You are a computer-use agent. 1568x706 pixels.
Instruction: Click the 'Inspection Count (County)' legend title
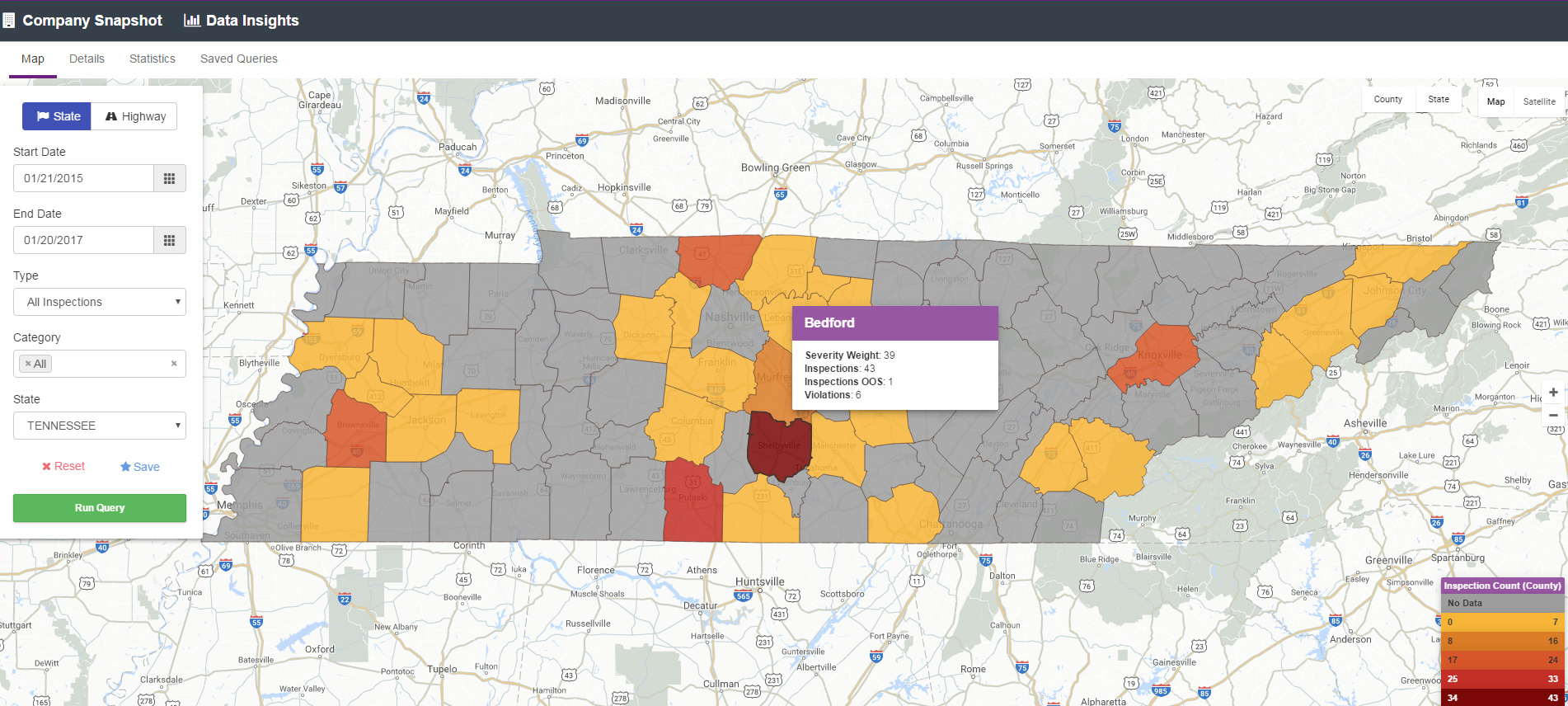(x=1502, y=586)
